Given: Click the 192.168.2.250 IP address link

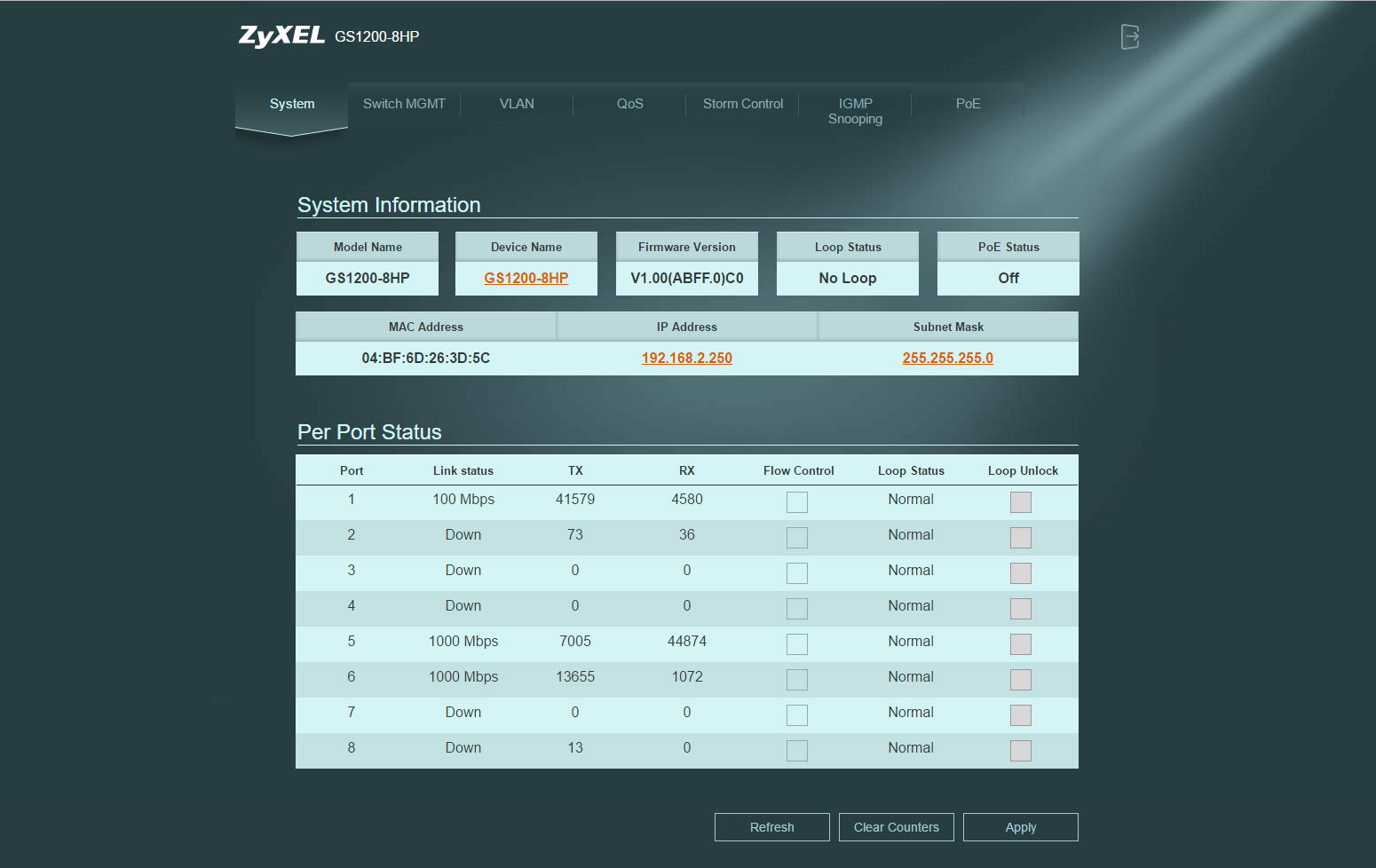Looking at the screenshot, I should click(687, 358).
